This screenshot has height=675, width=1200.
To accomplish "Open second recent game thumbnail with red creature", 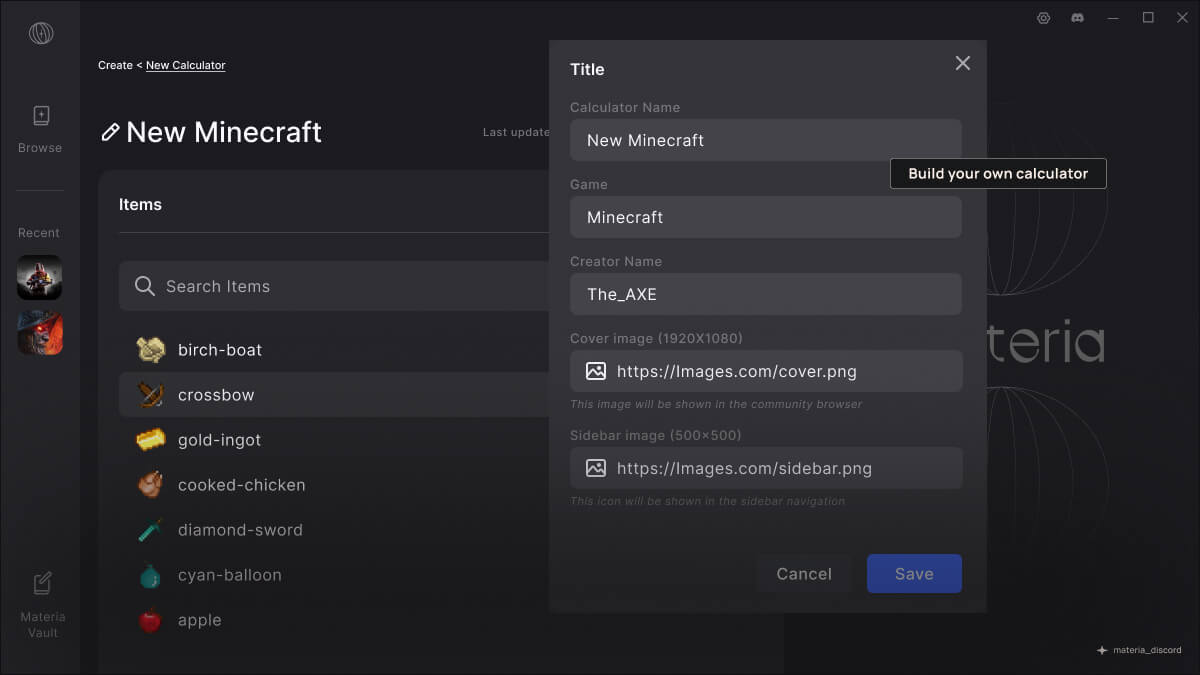I will (x=40, y=333).
